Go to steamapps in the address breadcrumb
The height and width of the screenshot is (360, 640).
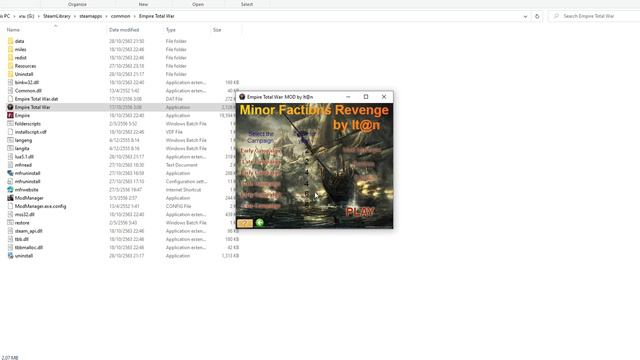(x=91, y=16)
